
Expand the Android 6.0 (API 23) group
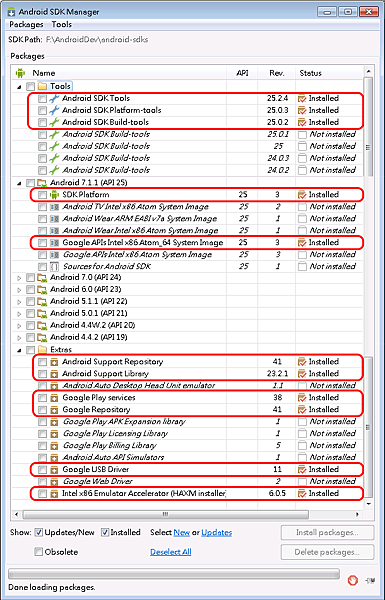(20, 290)
